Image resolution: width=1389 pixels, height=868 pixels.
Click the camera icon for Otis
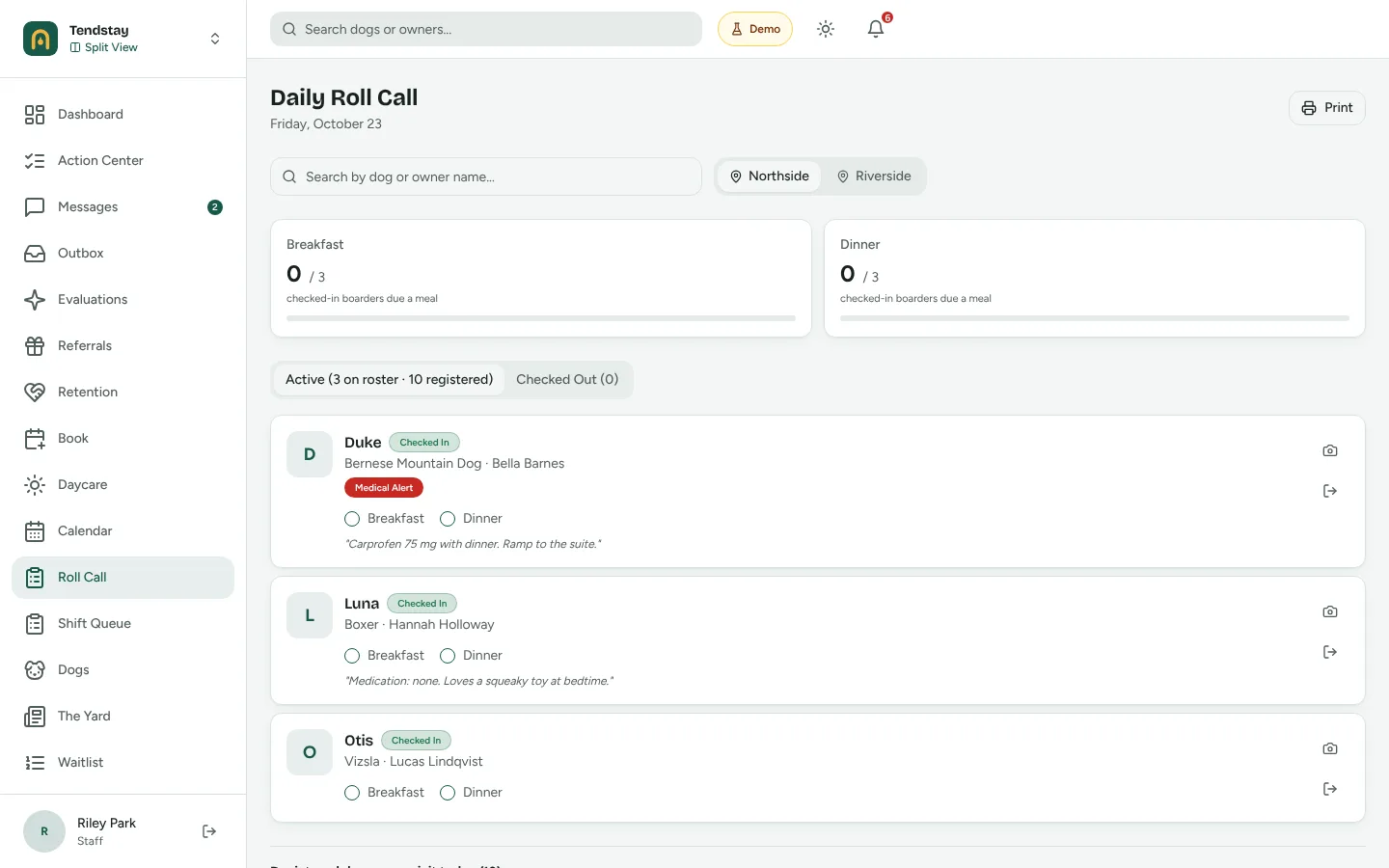1330,748
